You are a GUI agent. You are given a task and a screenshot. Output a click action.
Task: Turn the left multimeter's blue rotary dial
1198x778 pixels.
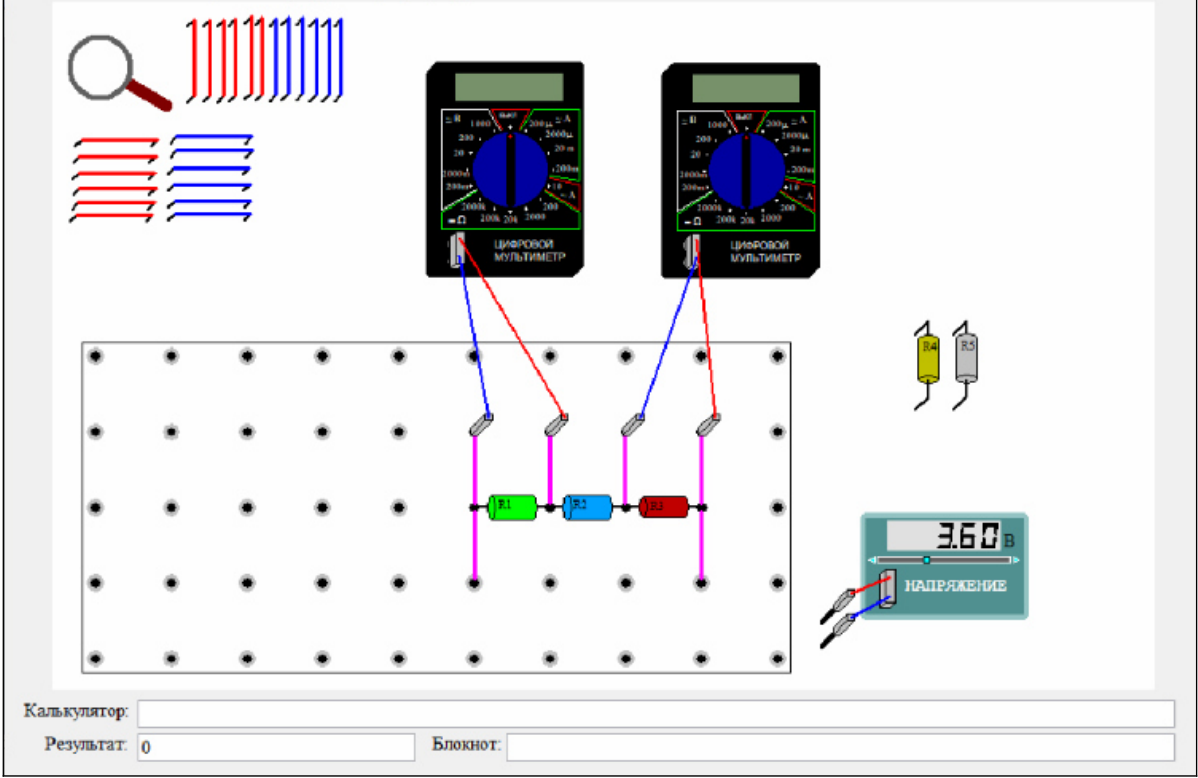(510, 170)
